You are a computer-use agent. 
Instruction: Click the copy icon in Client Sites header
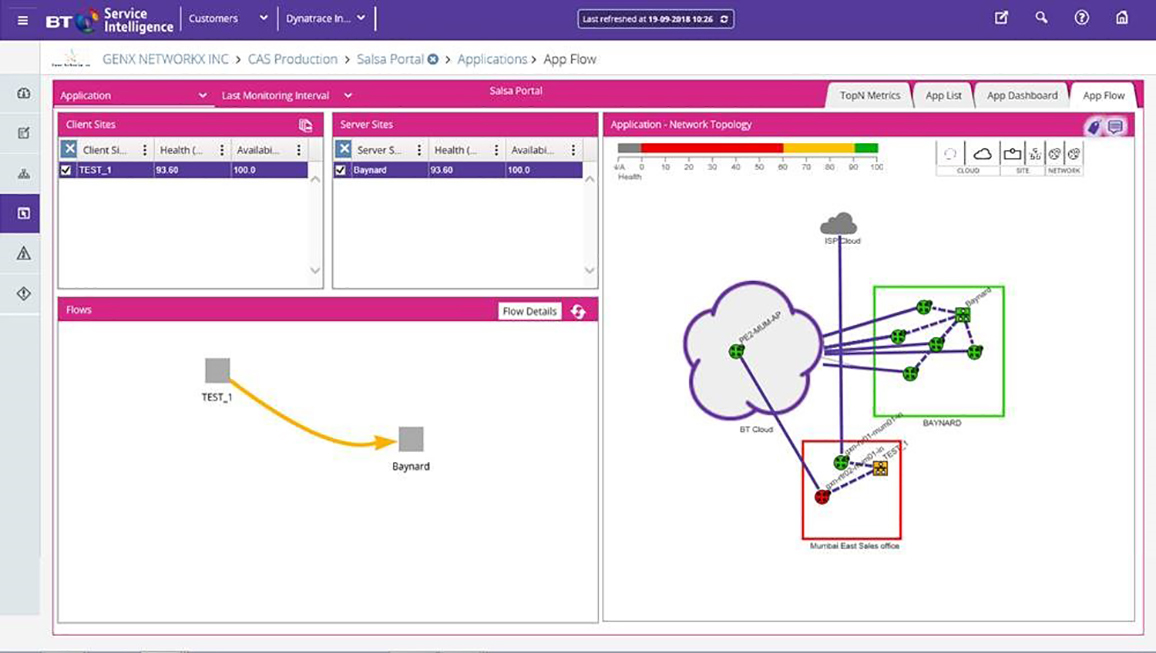305,125
